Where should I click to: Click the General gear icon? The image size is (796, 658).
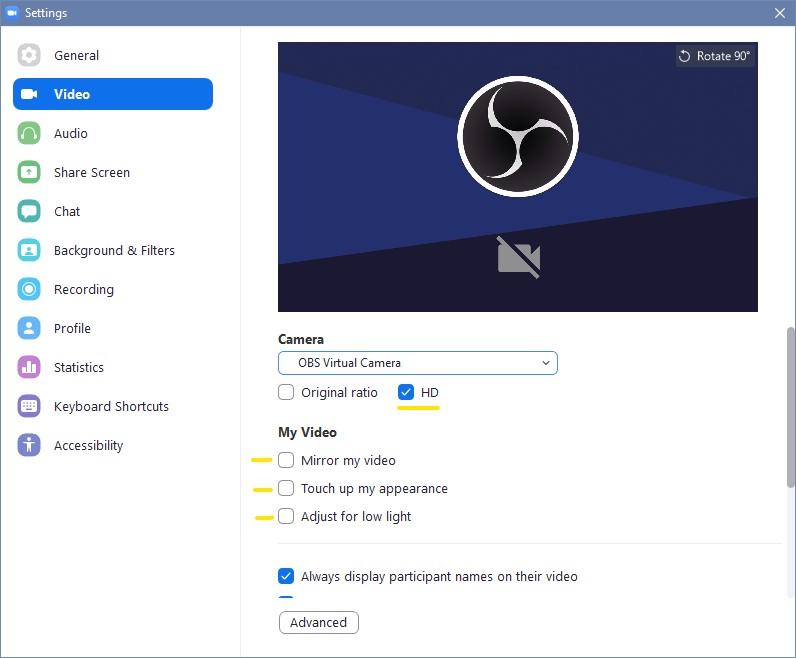[29, 55]
